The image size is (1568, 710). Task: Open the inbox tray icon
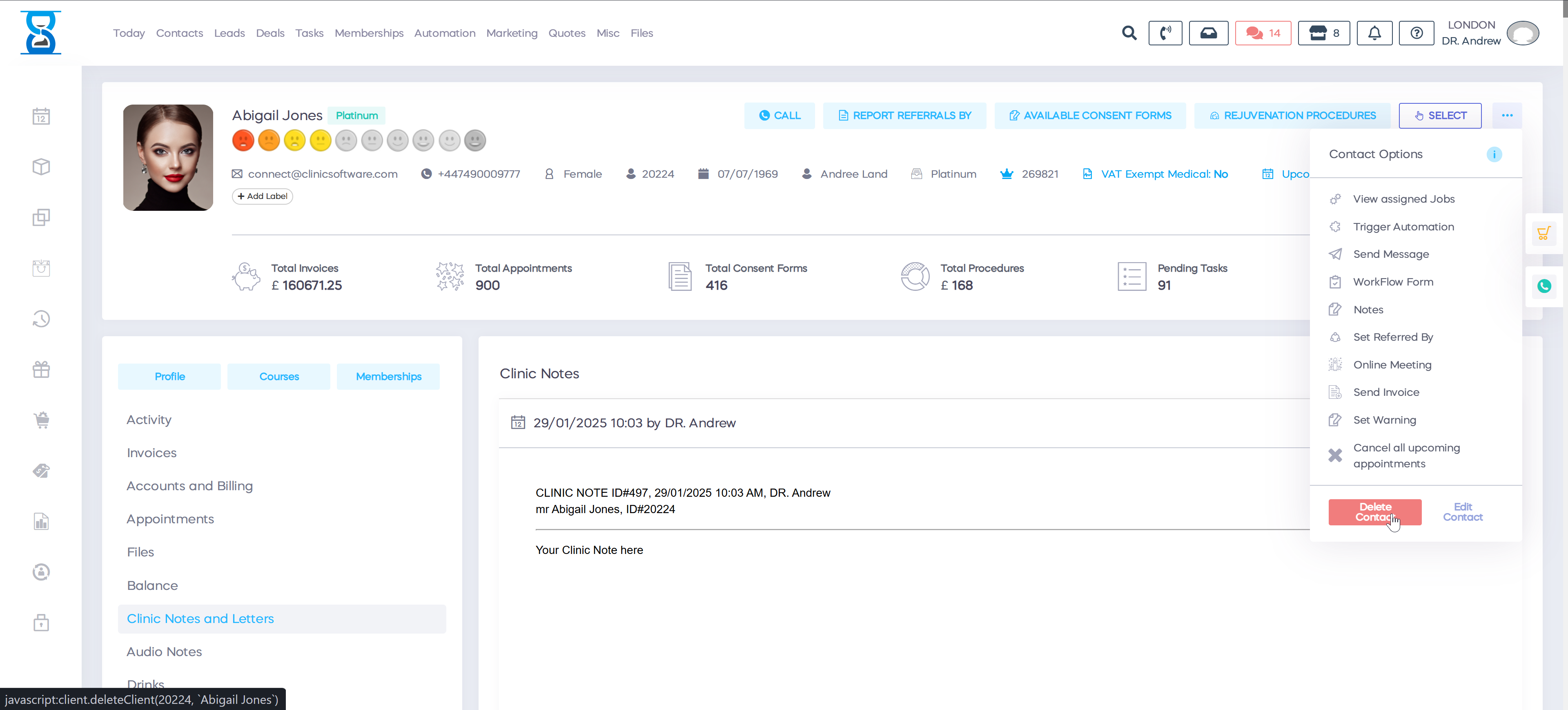coord(1208,33)
